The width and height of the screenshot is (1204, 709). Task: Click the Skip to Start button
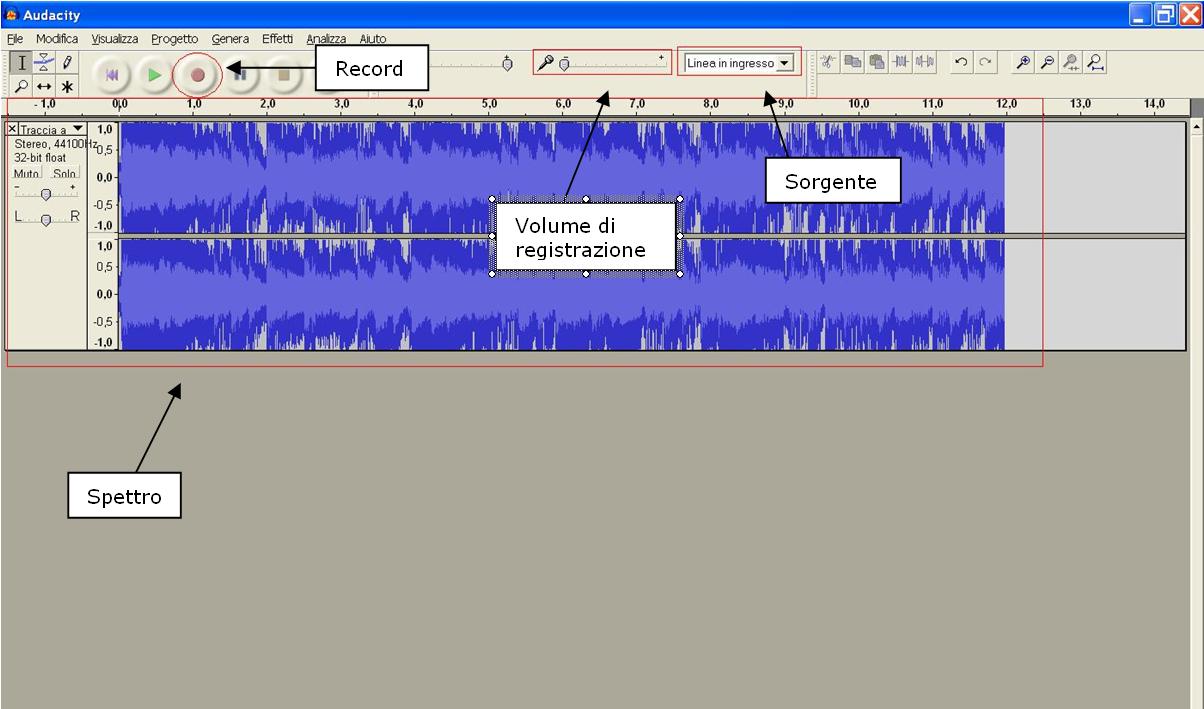pos(113,75)
